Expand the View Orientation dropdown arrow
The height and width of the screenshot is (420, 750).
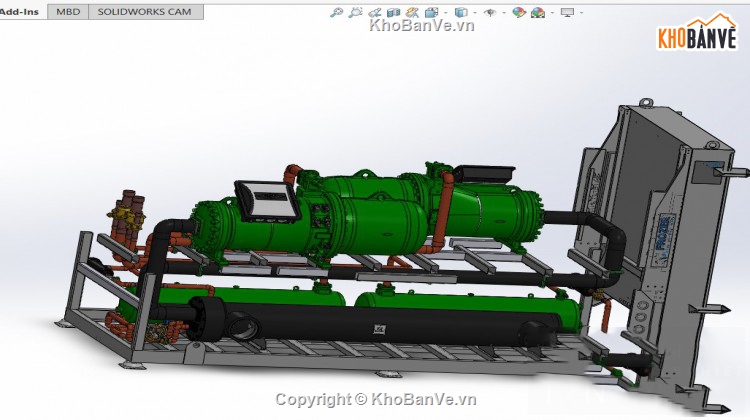click(446, 12)
